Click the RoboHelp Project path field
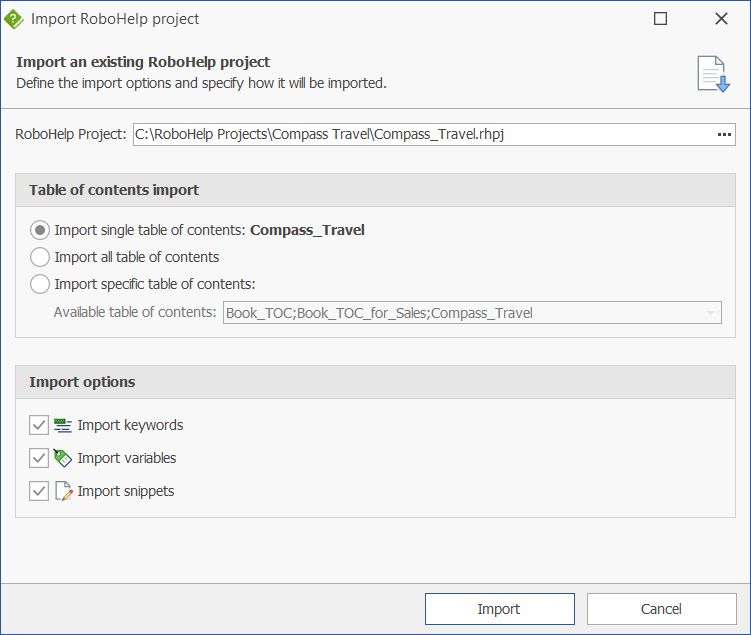This screenshot has width=751, height=635. [420, 135]
